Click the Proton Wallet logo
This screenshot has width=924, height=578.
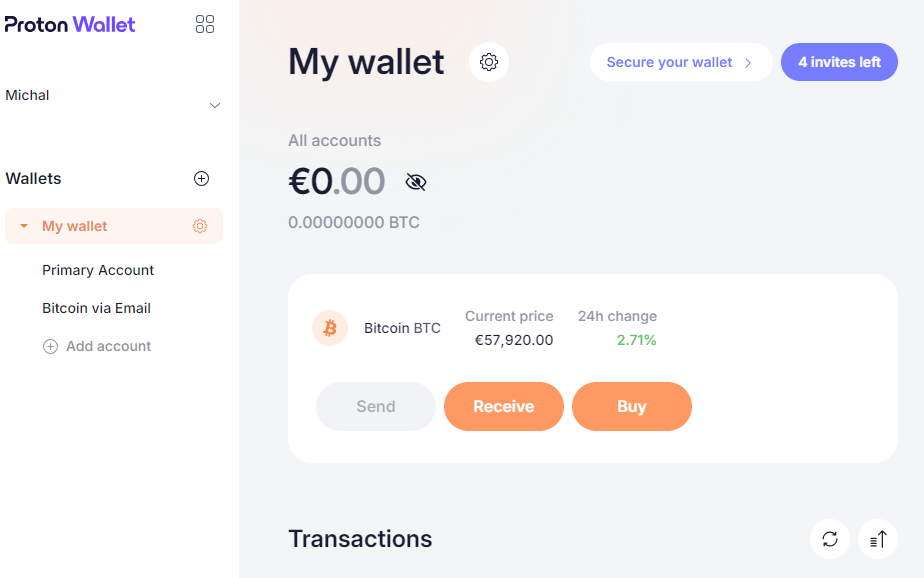tap(70, 24)
